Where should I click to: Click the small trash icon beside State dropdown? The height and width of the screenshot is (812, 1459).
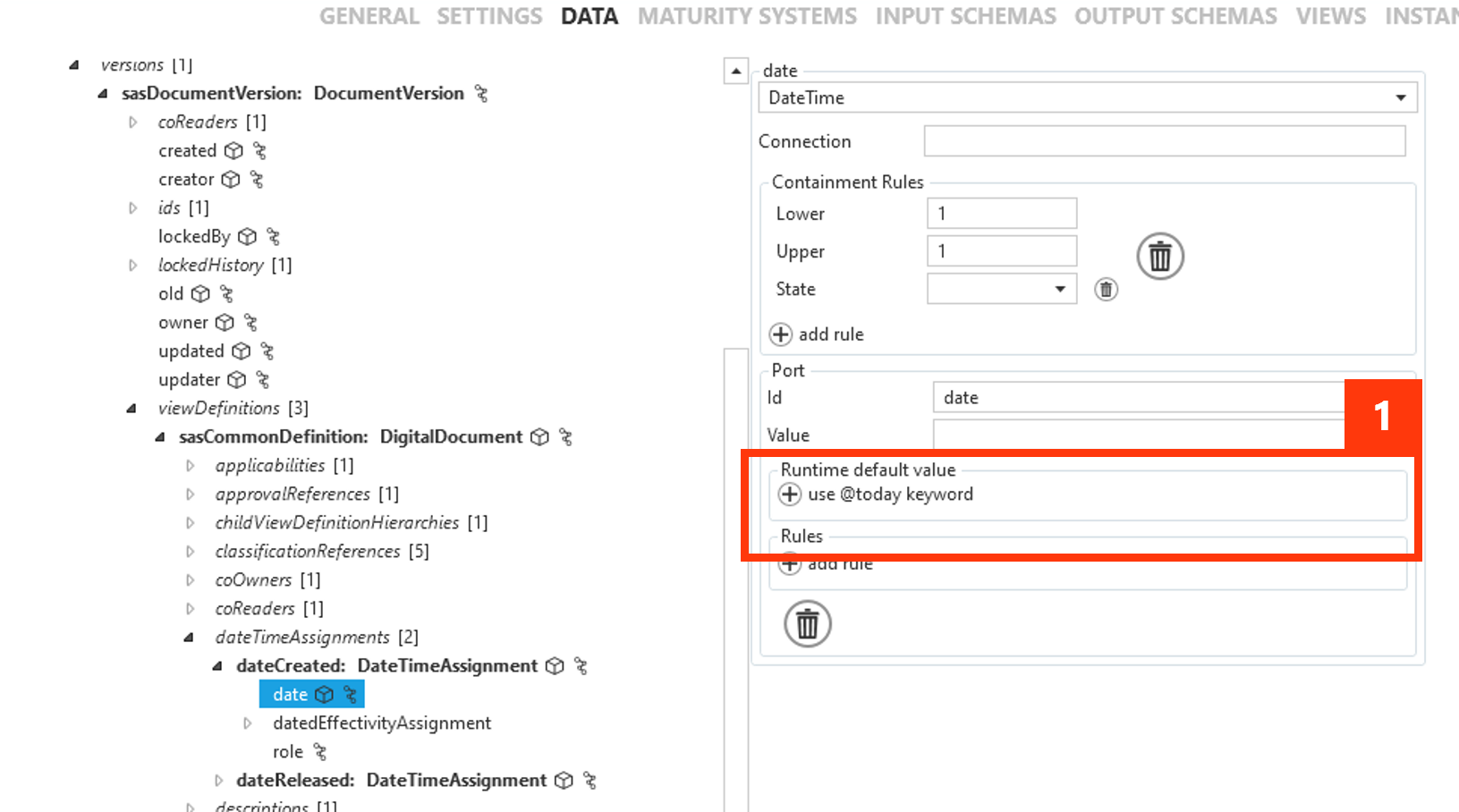[x=1106, y=289]
